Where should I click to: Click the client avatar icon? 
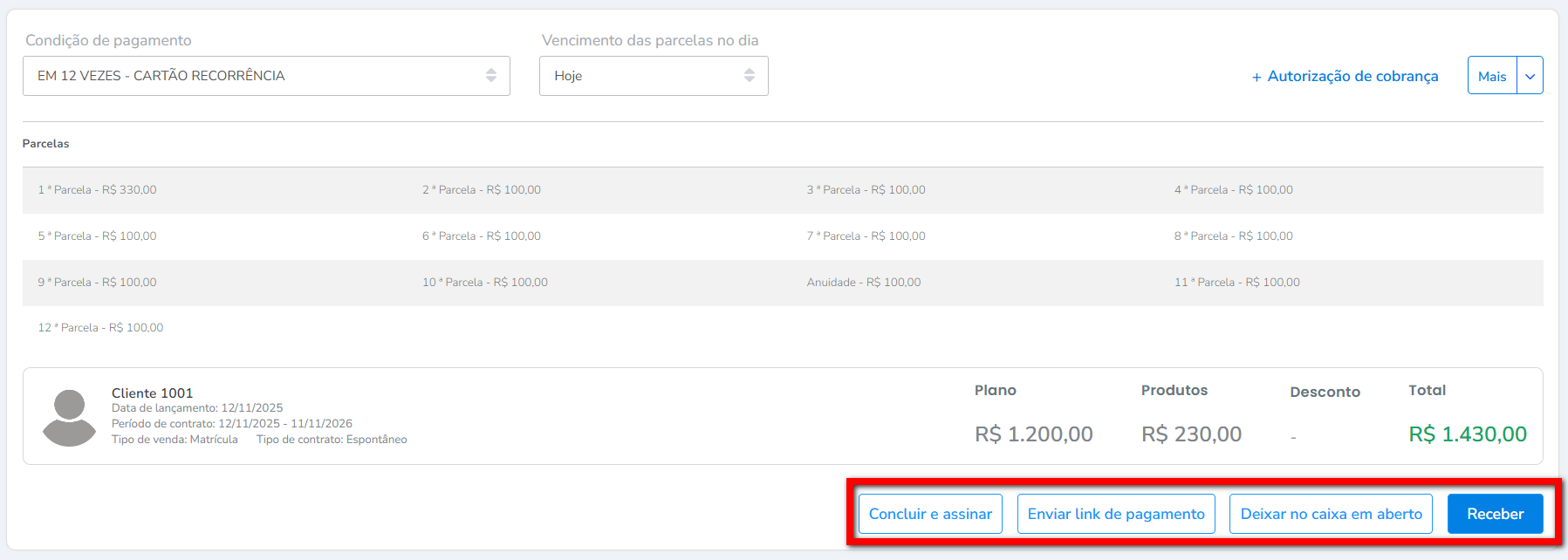point(69,418)
